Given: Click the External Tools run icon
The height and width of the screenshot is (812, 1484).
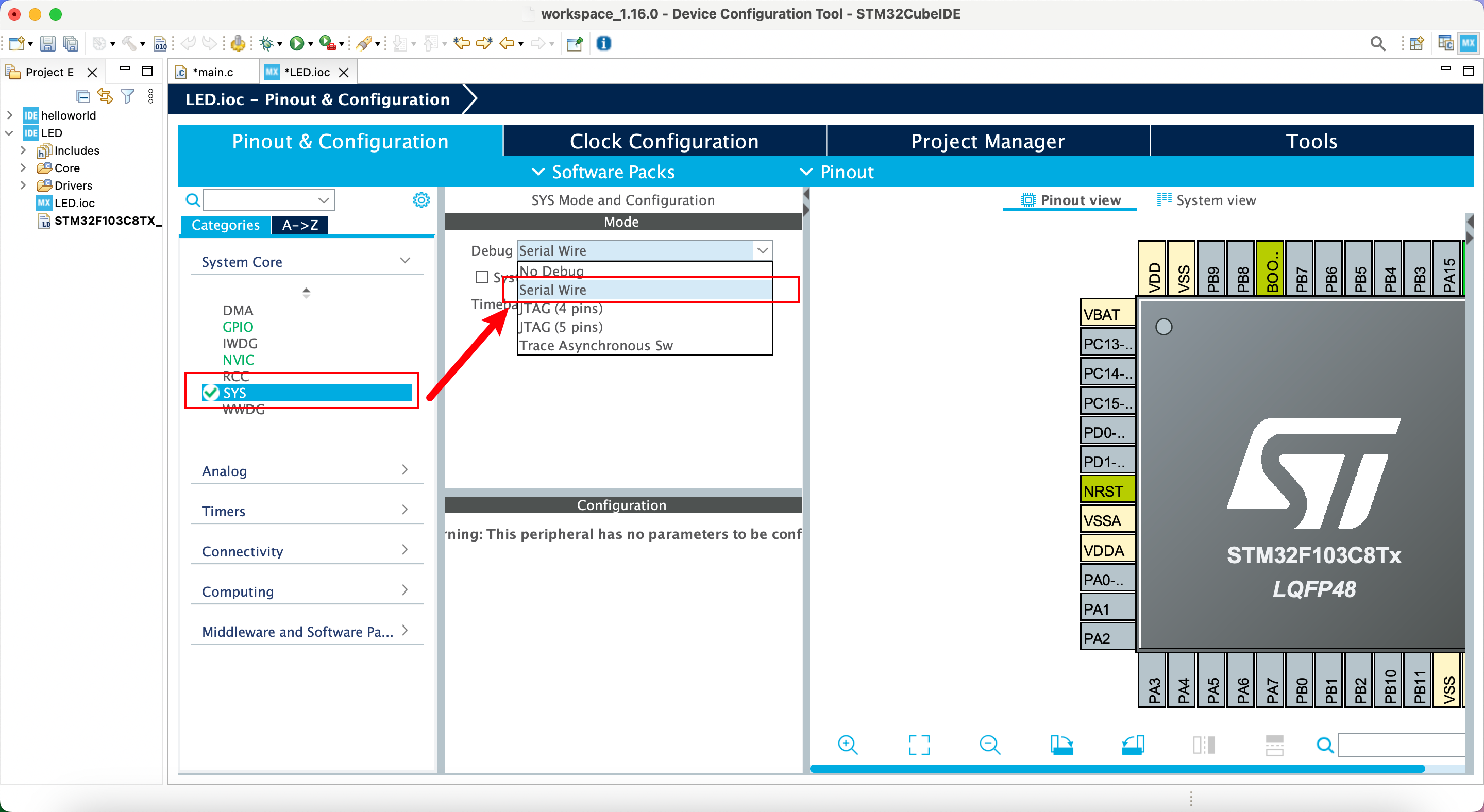Looking at the screenshot, I should tap(327, 43).
